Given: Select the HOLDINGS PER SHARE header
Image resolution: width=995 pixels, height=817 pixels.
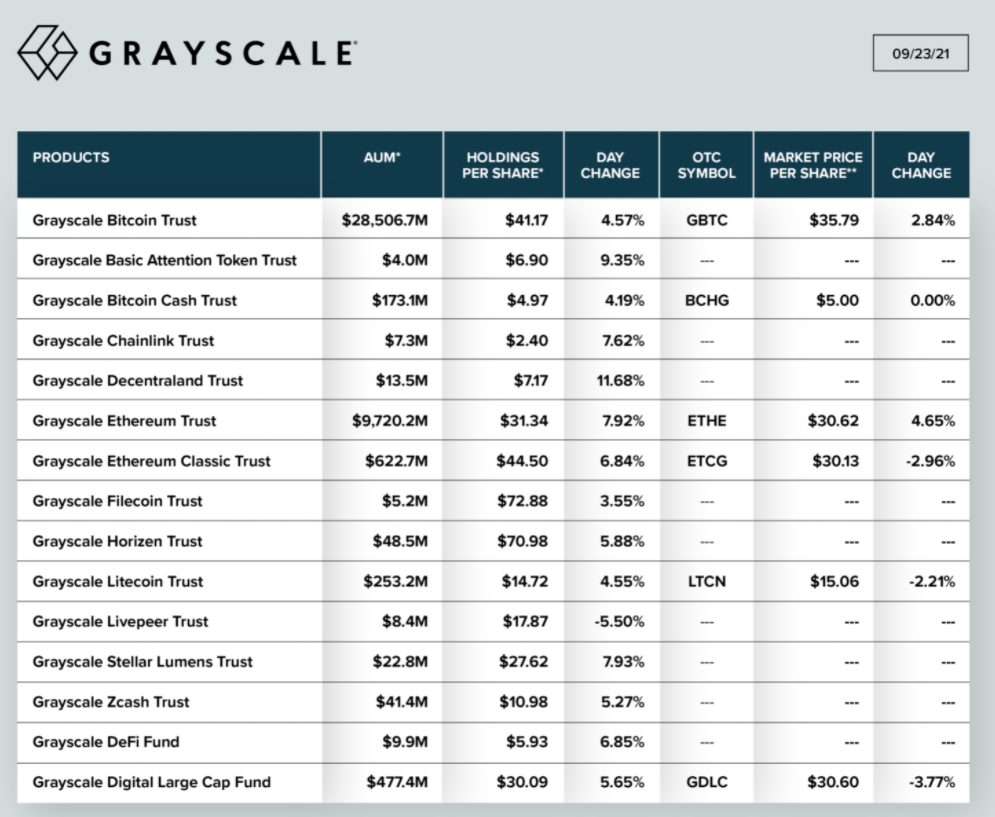Looking at the screenshot, I should pyautogui.click(x=503, y=165).
